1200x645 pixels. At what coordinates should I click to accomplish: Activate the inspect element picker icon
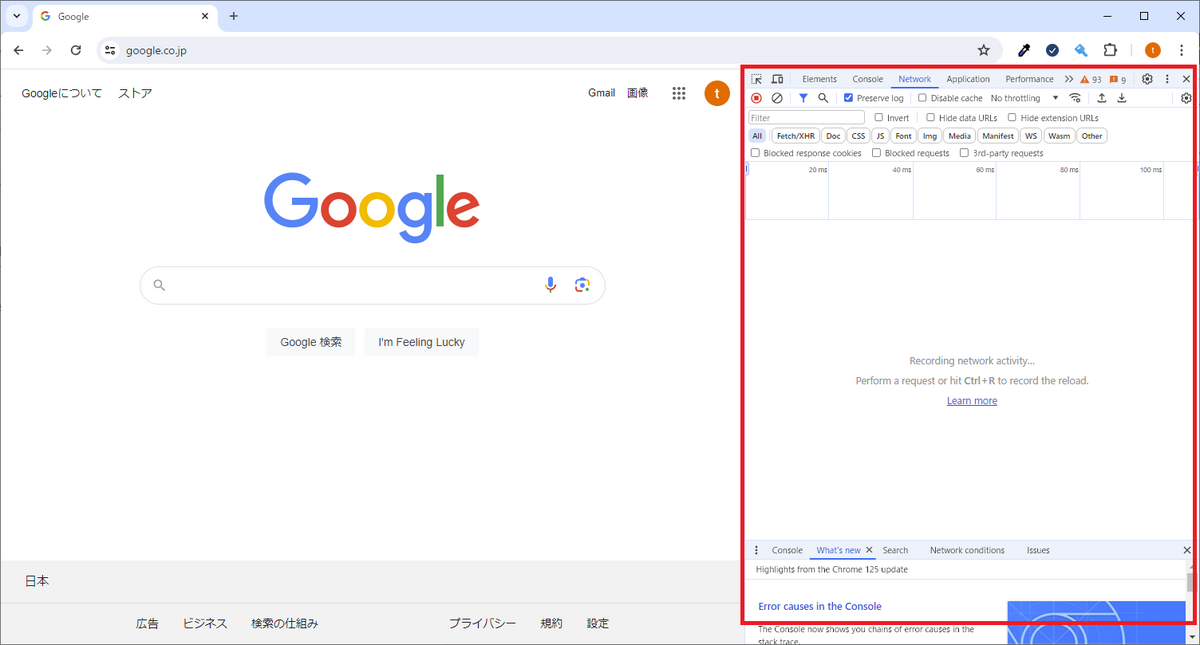(x=756, y=79)
